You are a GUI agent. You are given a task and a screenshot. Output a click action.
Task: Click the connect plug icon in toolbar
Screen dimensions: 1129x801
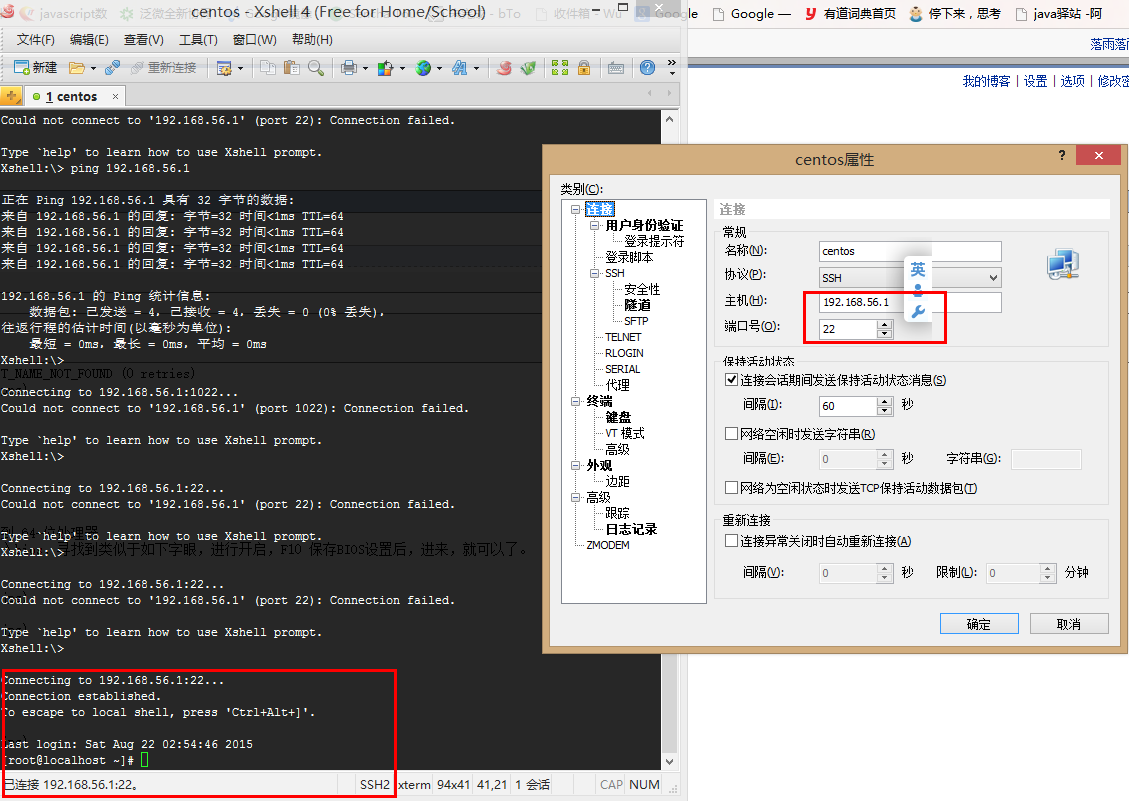pyautogui.click(x=112, y=68)
